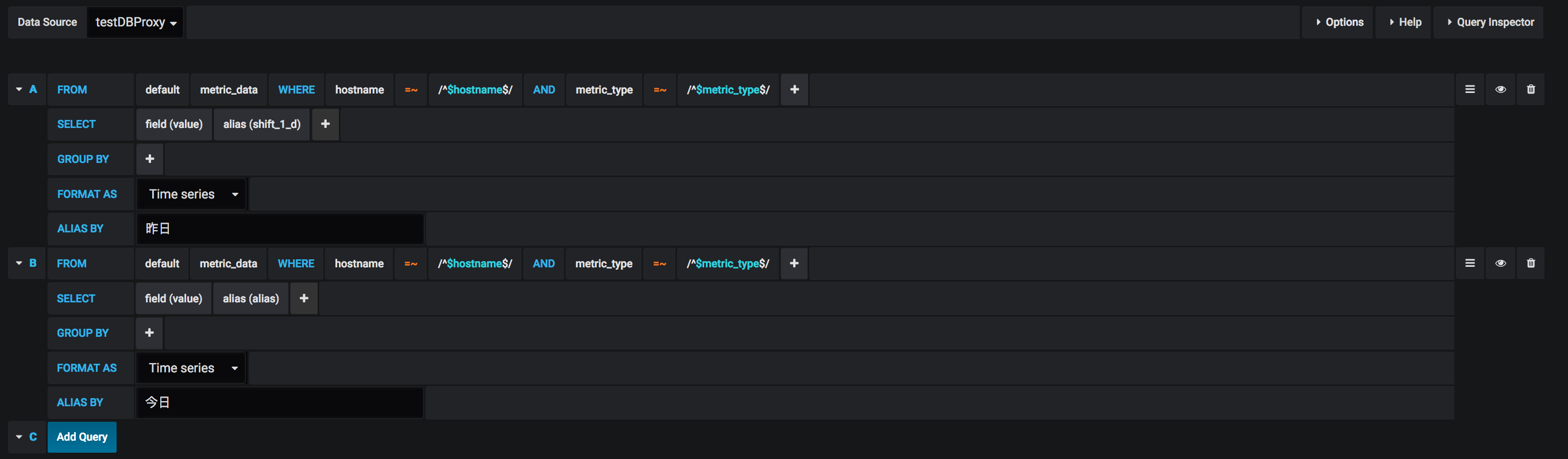The width and height of the screenshot is (1568, 459).
Task: Delete query A with trash icon
Action: tap(1531, 90)
